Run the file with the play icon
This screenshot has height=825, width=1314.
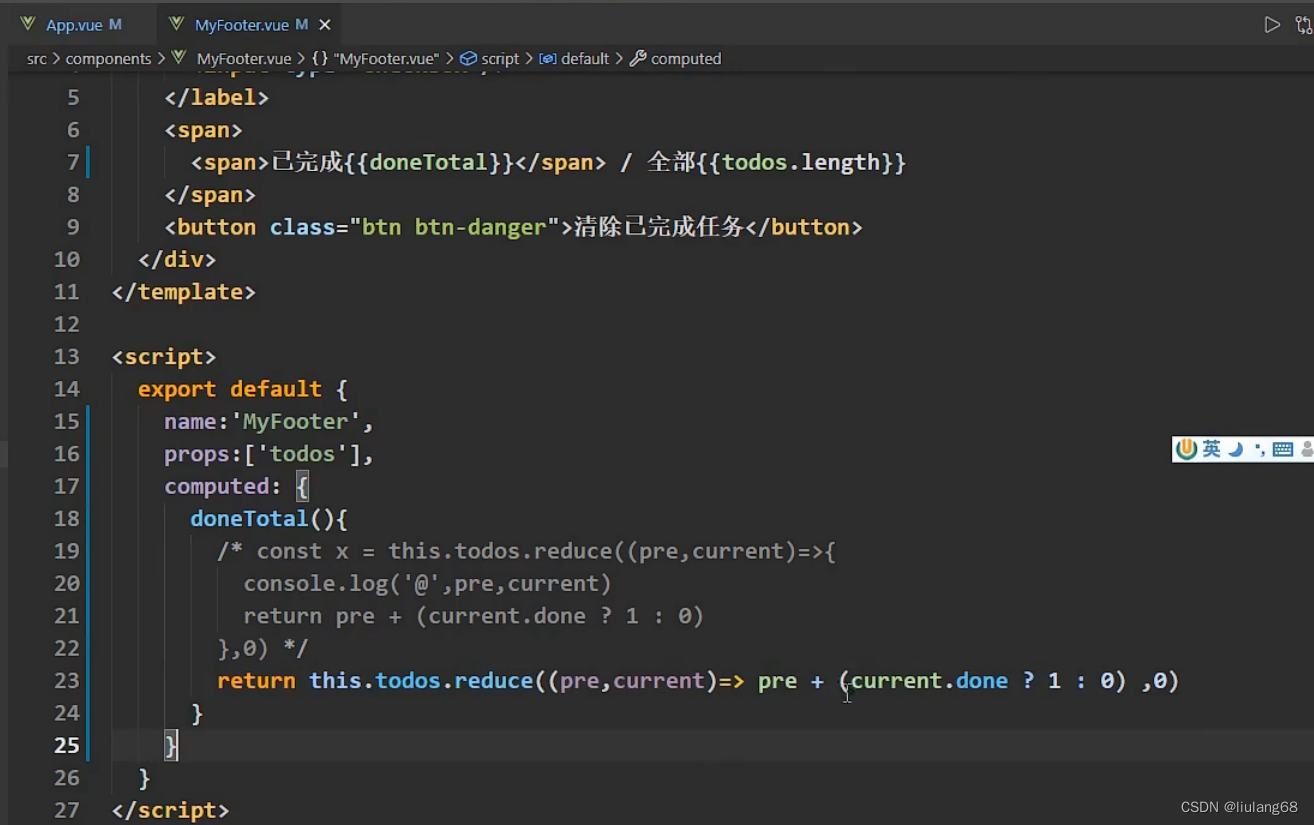(1272, 24)
